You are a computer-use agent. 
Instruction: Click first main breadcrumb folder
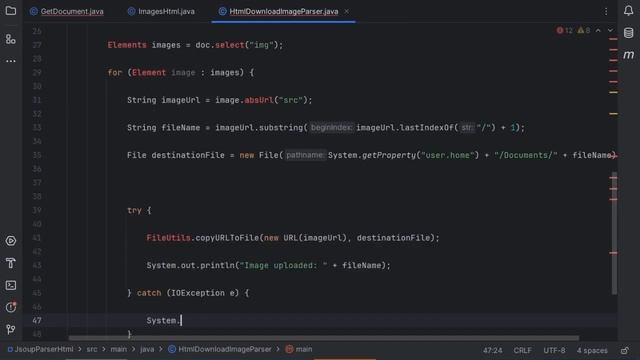pos(118,349)
